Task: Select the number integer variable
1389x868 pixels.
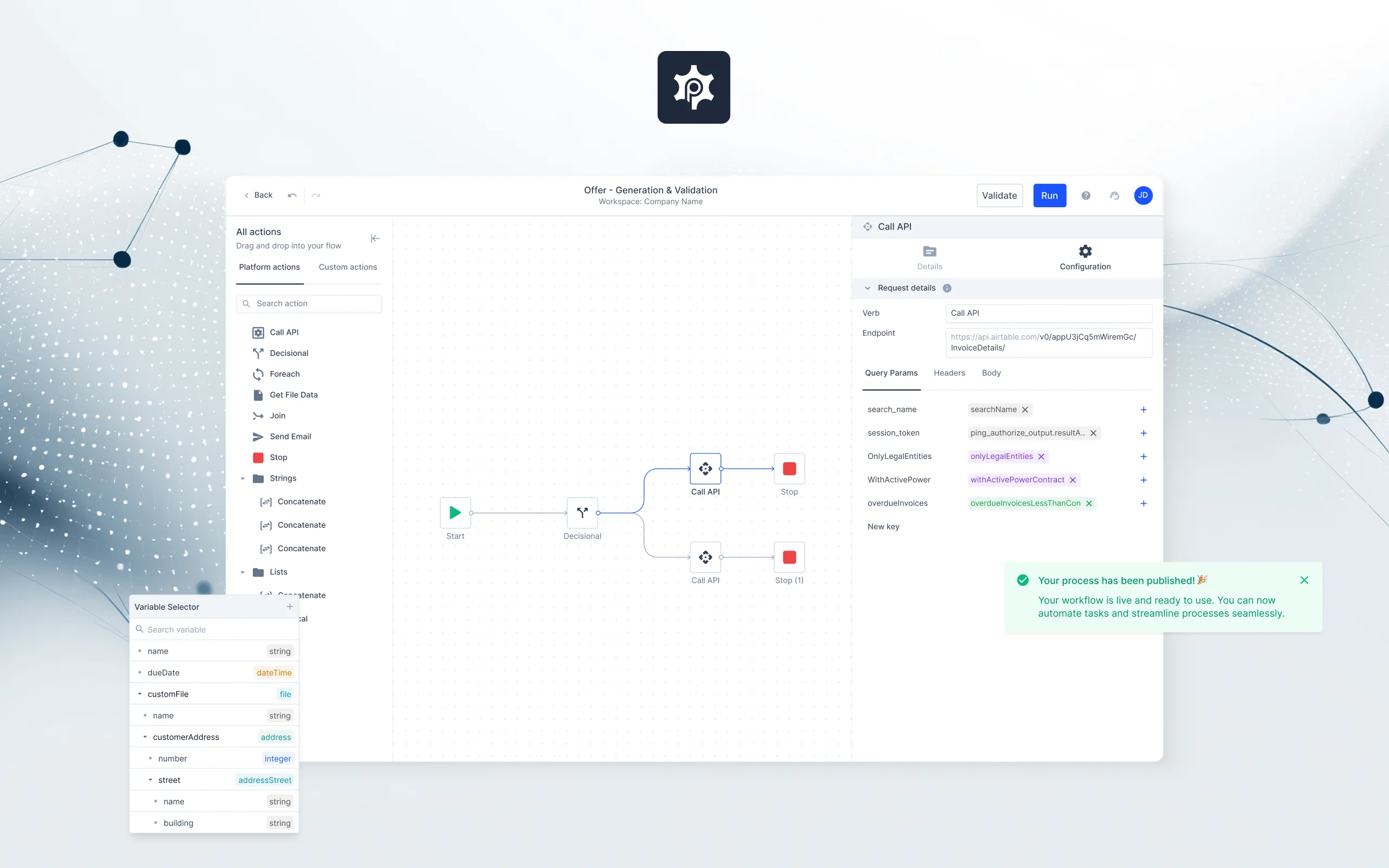Action: click(214, 759)
